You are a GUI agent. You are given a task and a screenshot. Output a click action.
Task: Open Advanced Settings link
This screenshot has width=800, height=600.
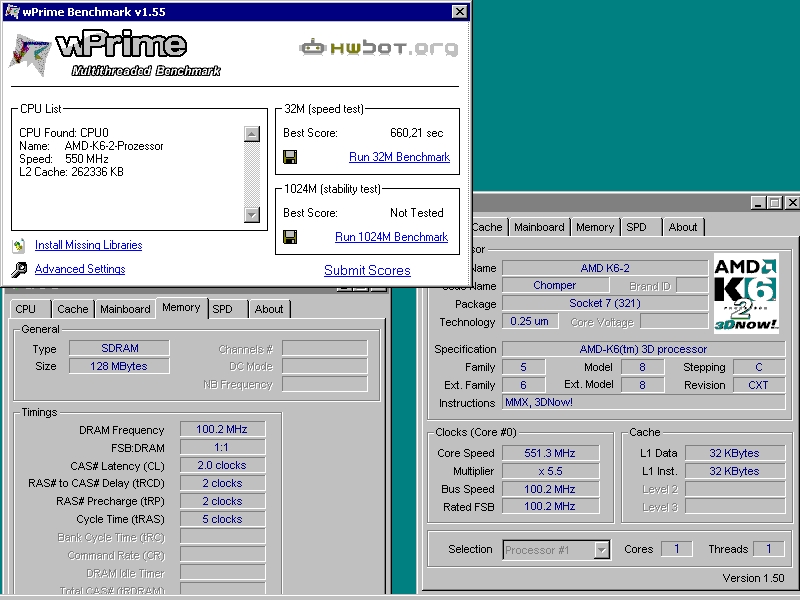click(x=80, y=269)
